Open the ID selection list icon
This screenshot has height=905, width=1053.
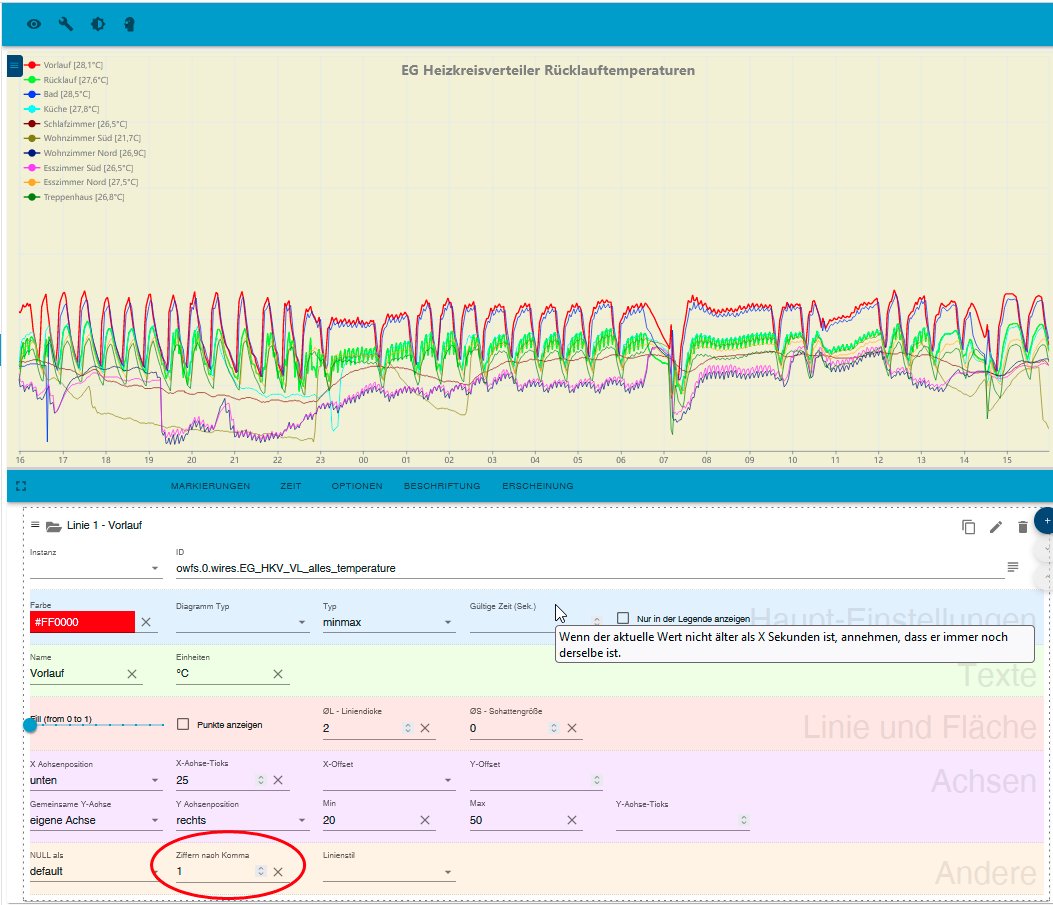(1013, 567)
